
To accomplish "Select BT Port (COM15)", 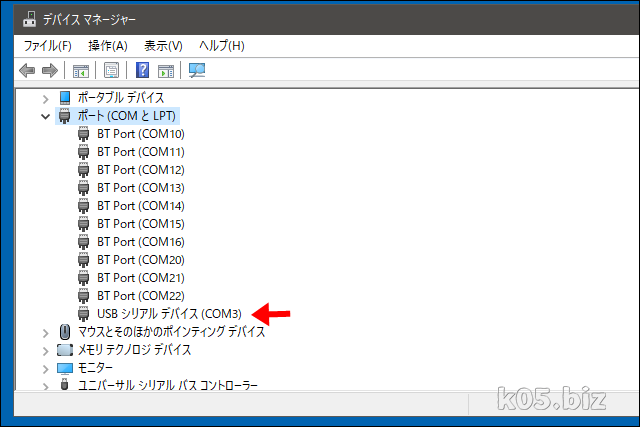I will (141, 224).
